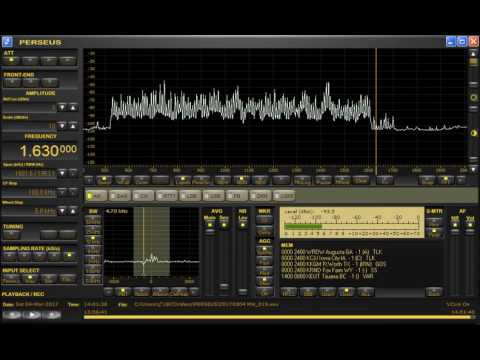Seek on the yellow playback progress bar
This screenshot has width=480, height=360.
click(279, 317)
